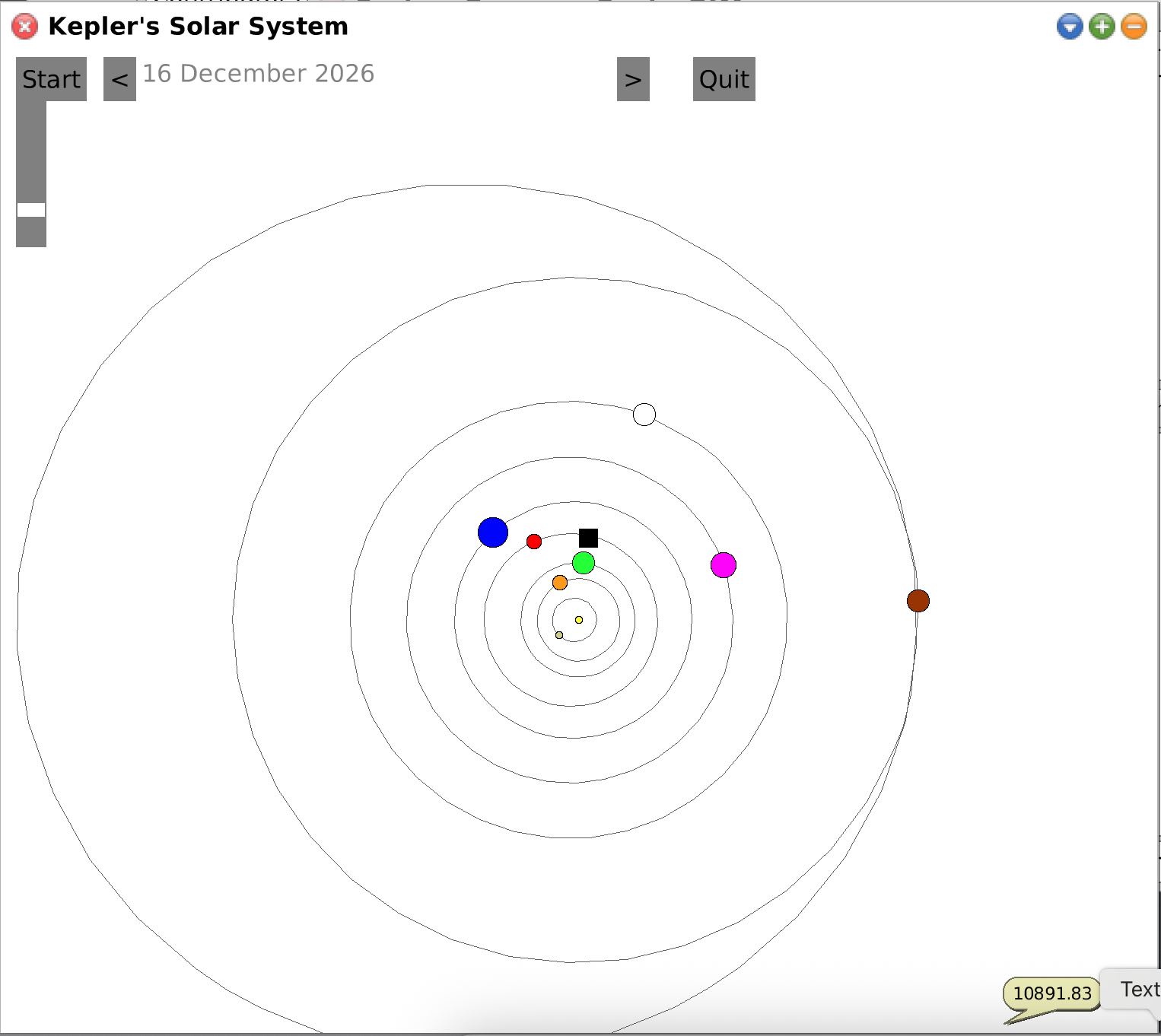Select the orange planet near the center

click(x=560, y=583)
